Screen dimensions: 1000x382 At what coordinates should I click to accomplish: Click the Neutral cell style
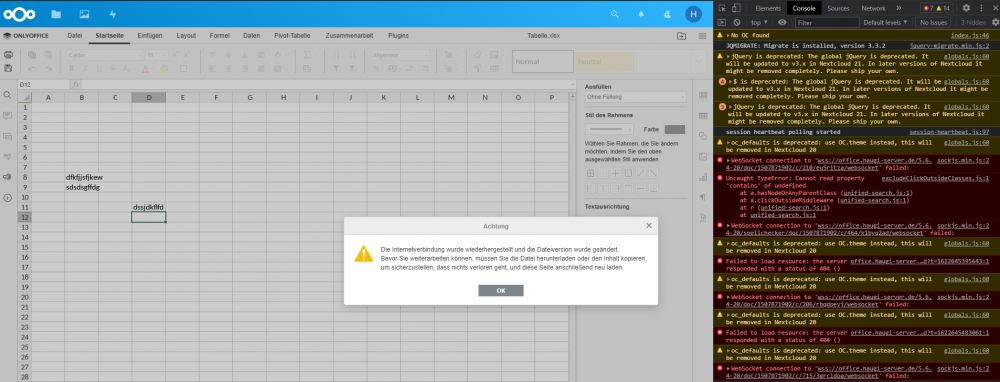[x=605, y=62]
